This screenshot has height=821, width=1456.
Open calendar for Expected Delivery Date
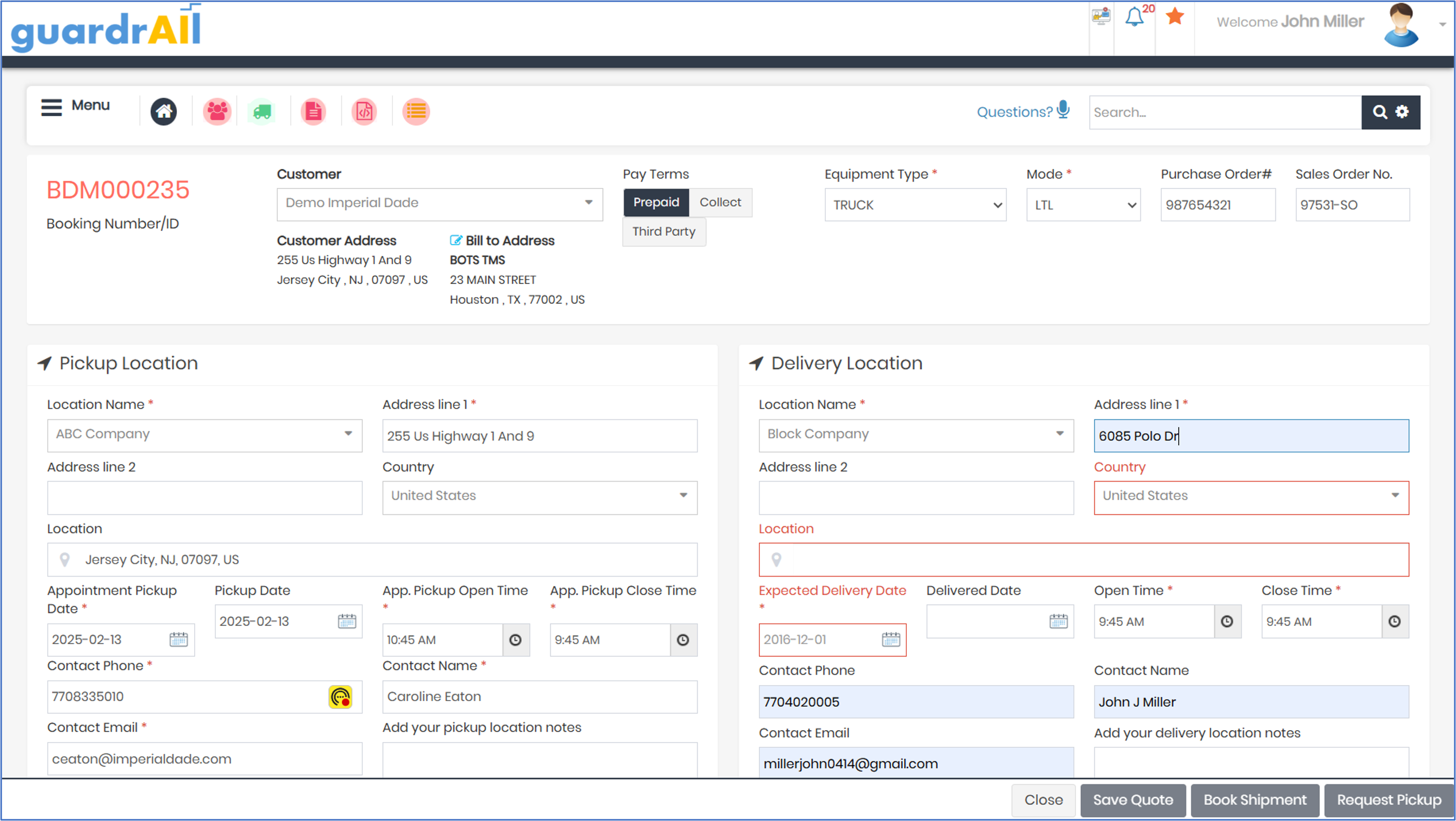[x=891, y=640]
